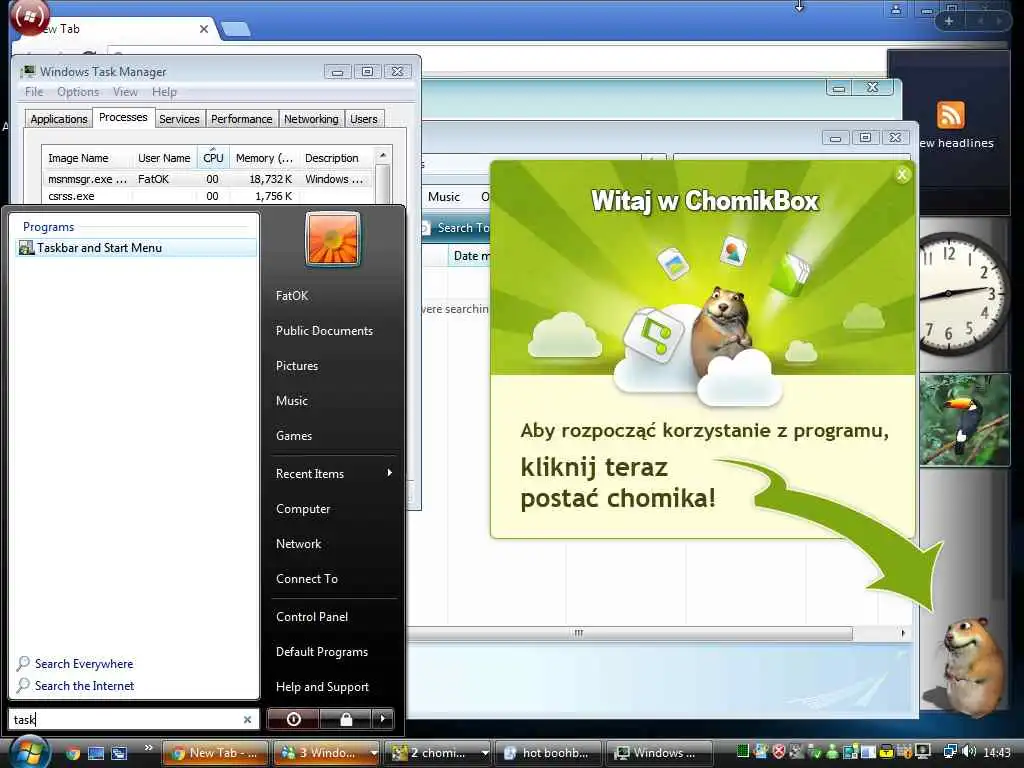
Task: Click the RSS feed headlines gadget icon
Action: pos(950,116)
